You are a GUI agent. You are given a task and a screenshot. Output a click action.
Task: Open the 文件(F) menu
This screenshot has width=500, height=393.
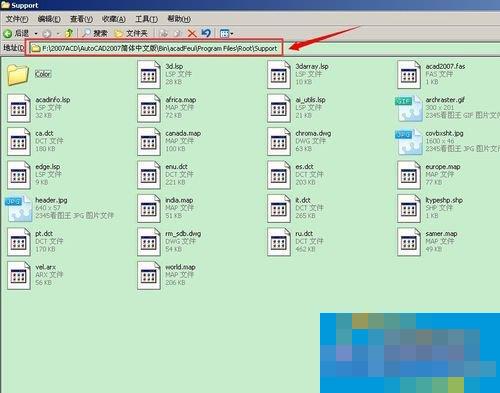(x=17, y=19)
